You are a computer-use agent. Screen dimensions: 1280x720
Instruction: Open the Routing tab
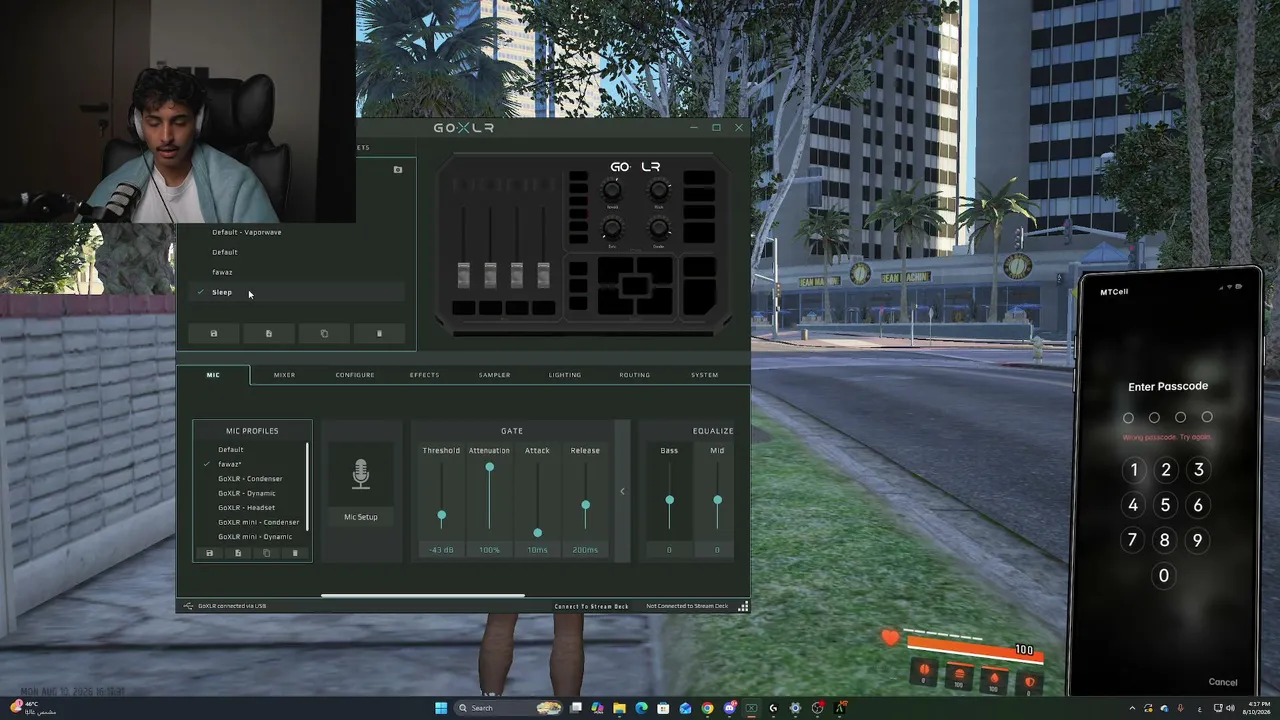[635, 375]
